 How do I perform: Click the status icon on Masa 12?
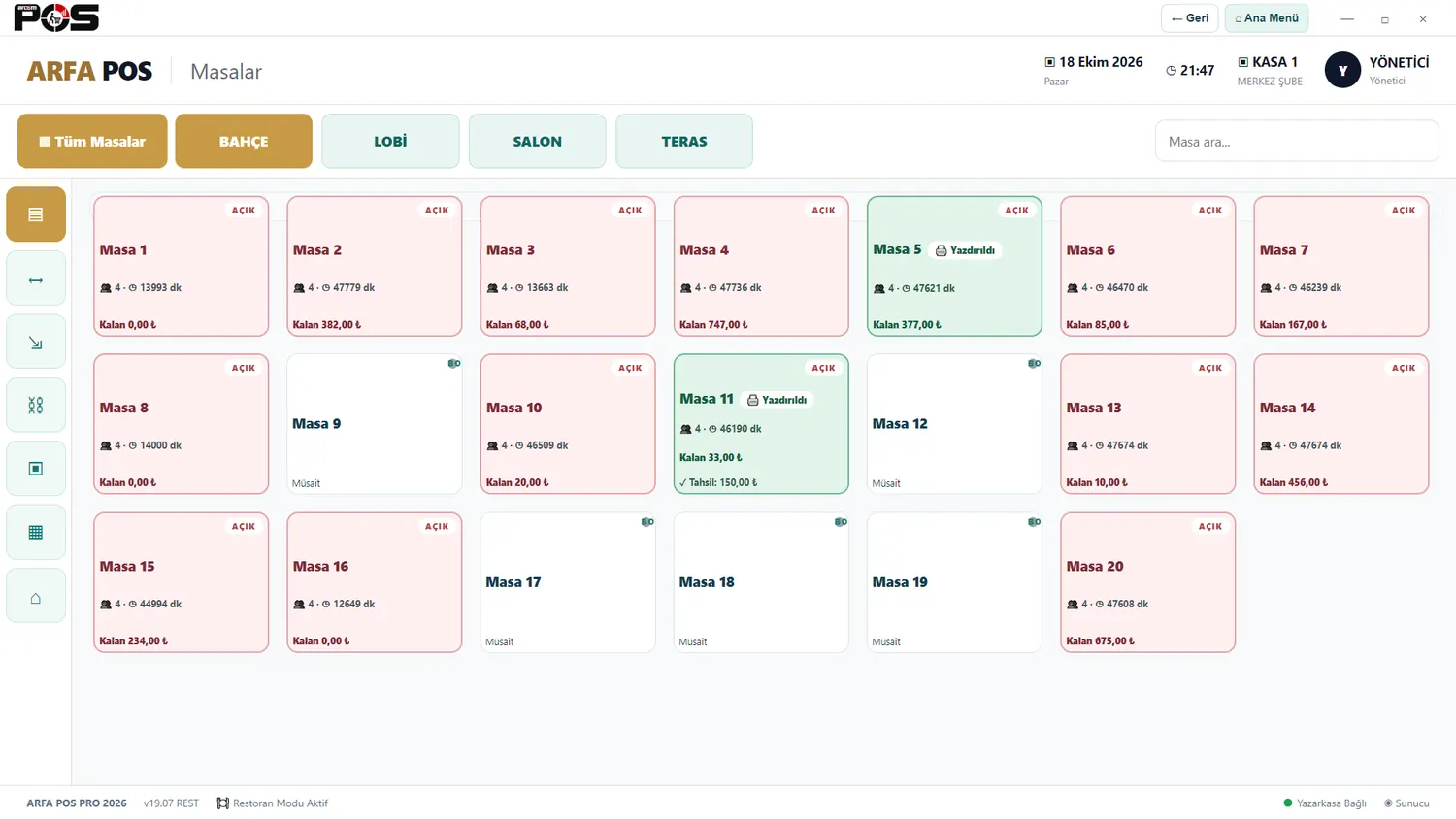tap(1034, 364)
